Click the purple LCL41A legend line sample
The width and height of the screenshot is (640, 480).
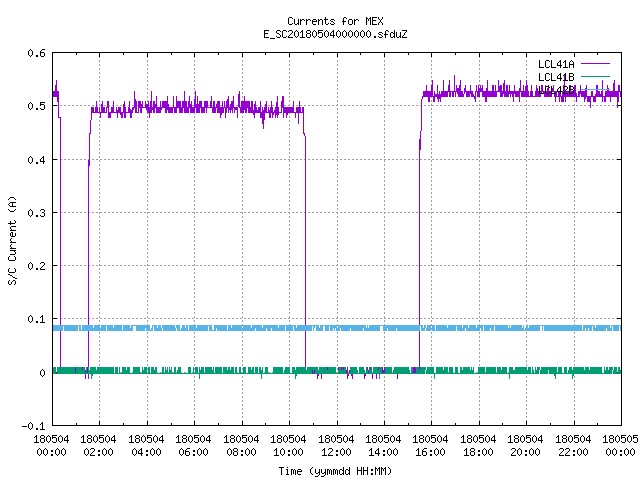coord(595,64)
